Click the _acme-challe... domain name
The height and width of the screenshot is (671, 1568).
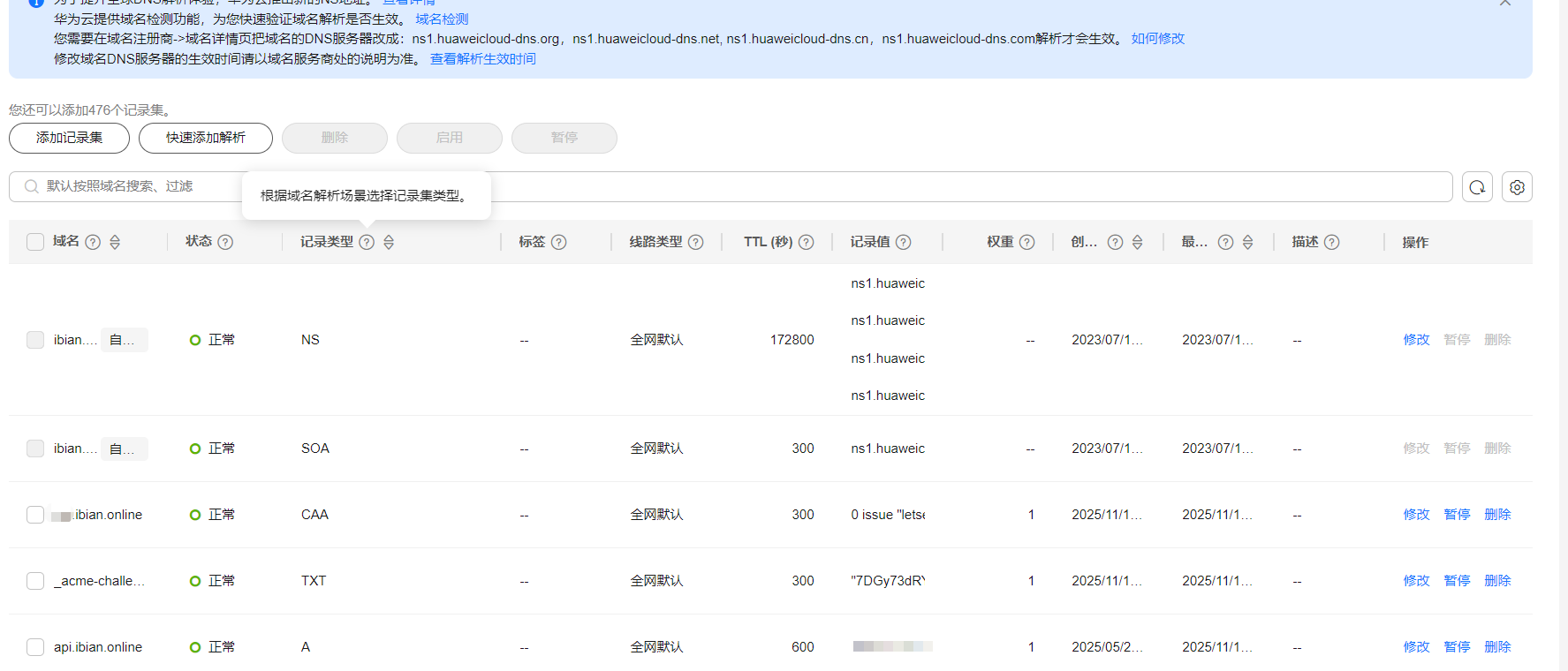pyautogui.click(x=99, y=581)
